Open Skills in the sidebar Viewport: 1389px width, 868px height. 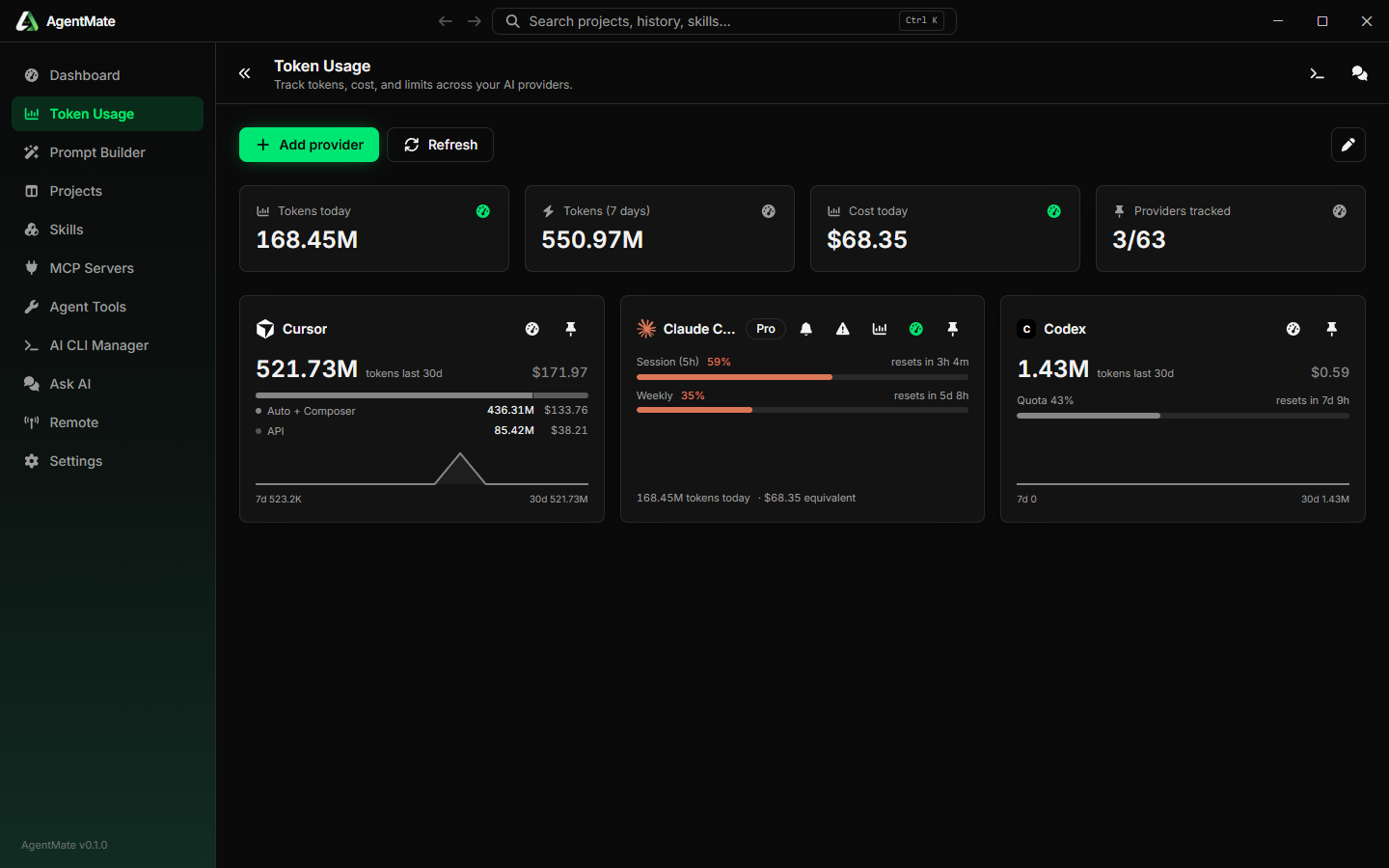(107, 230)
